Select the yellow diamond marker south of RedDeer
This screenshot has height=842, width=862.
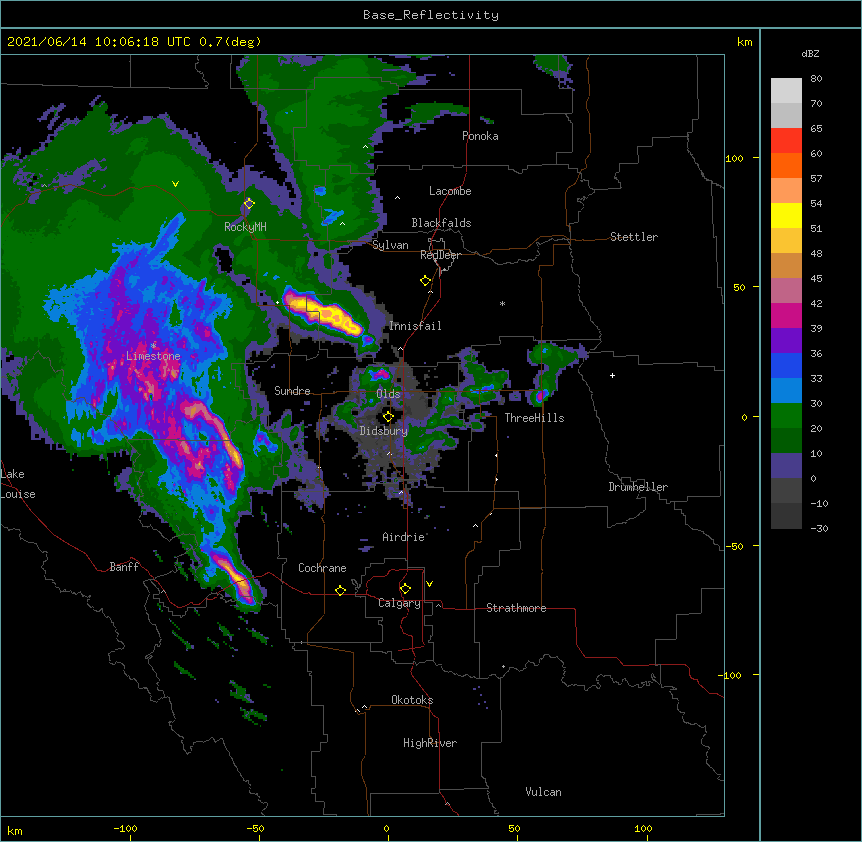pos(426,281)
